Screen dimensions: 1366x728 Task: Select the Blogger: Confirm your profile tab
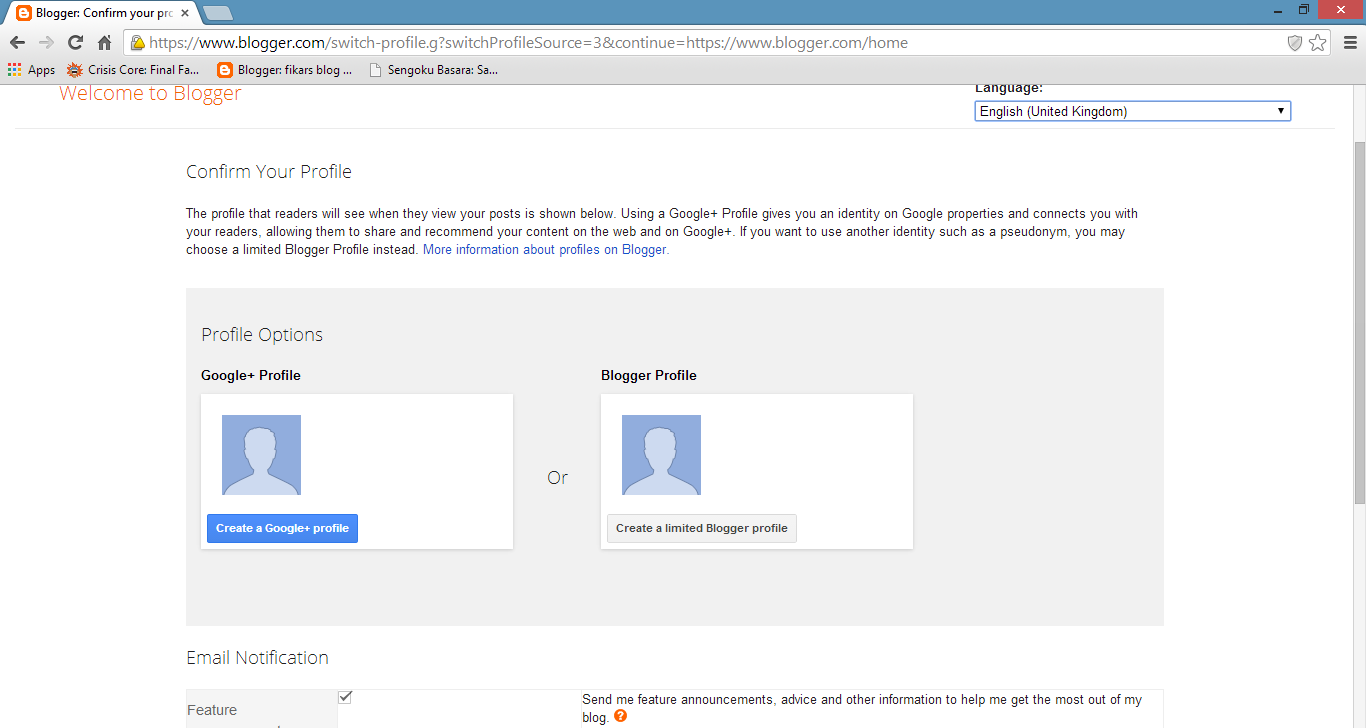(103, 13)
